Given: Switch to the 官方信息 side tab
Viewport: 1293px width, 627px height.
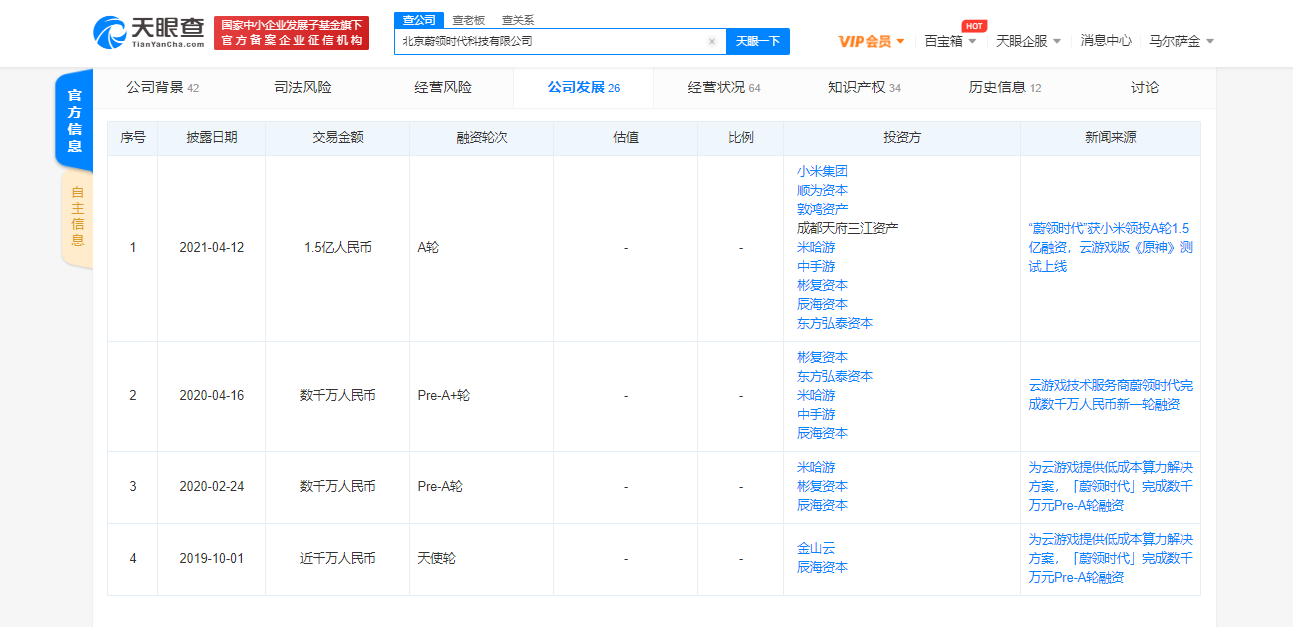Looking at the screenshot, I should pyautogui.click(x=74, y=121).
